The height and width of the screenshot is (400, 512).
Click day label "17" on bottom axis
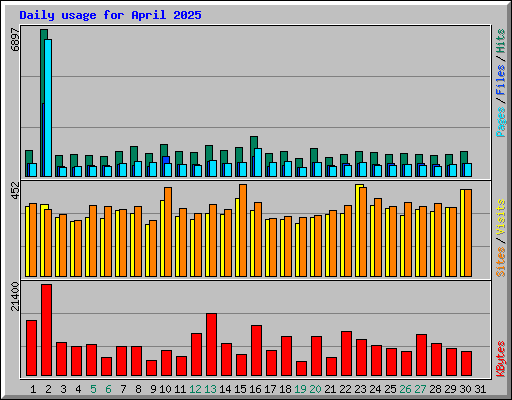tap(270, 389)
